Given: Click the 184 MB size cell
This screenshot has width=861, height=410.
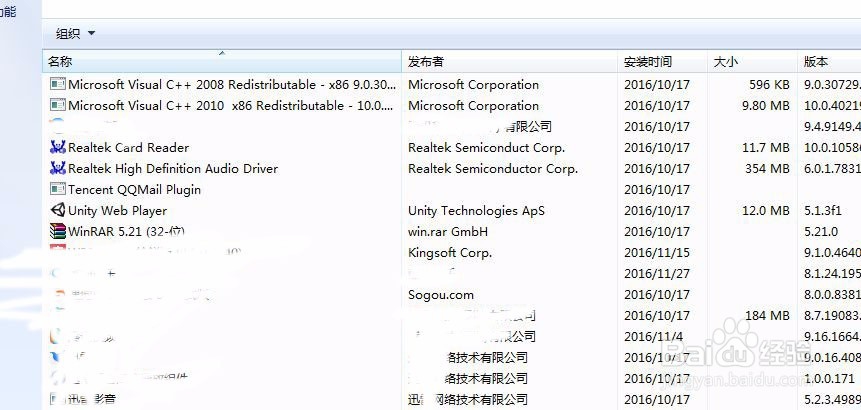Looking at the screenshot, I should coord(767,316).
